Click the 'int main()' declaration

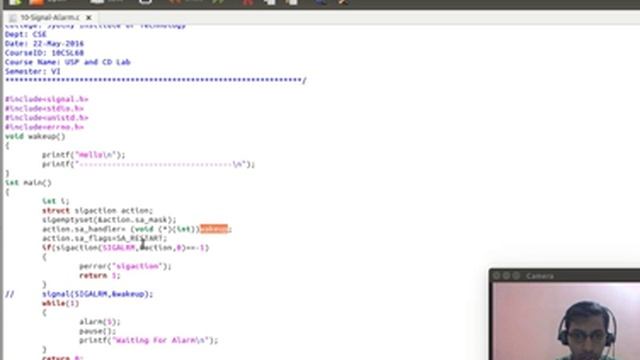coord(28,183)
